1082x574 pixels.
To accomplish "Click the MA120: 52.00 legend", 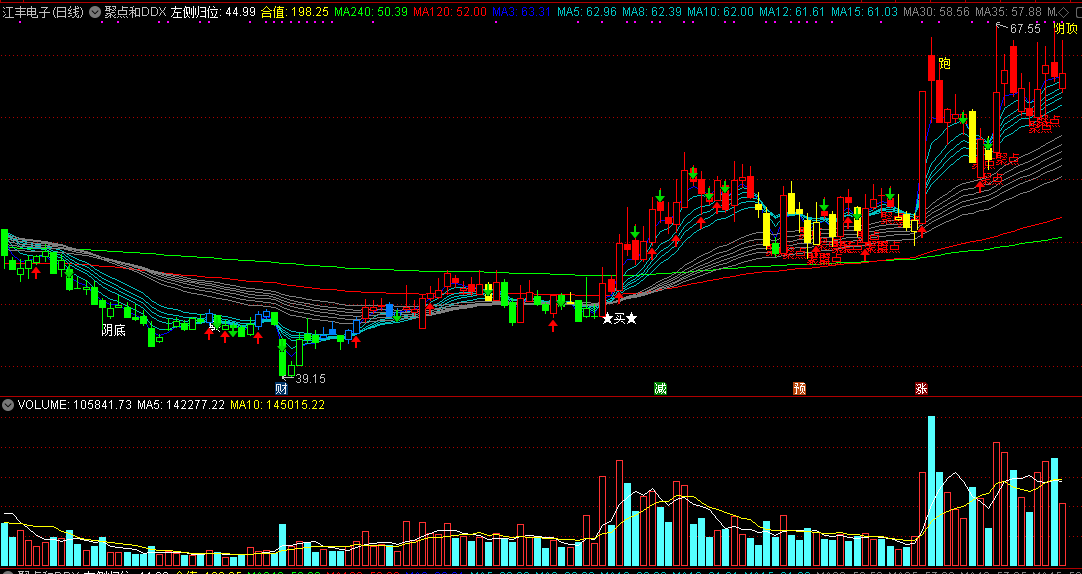I will (449, 12).
